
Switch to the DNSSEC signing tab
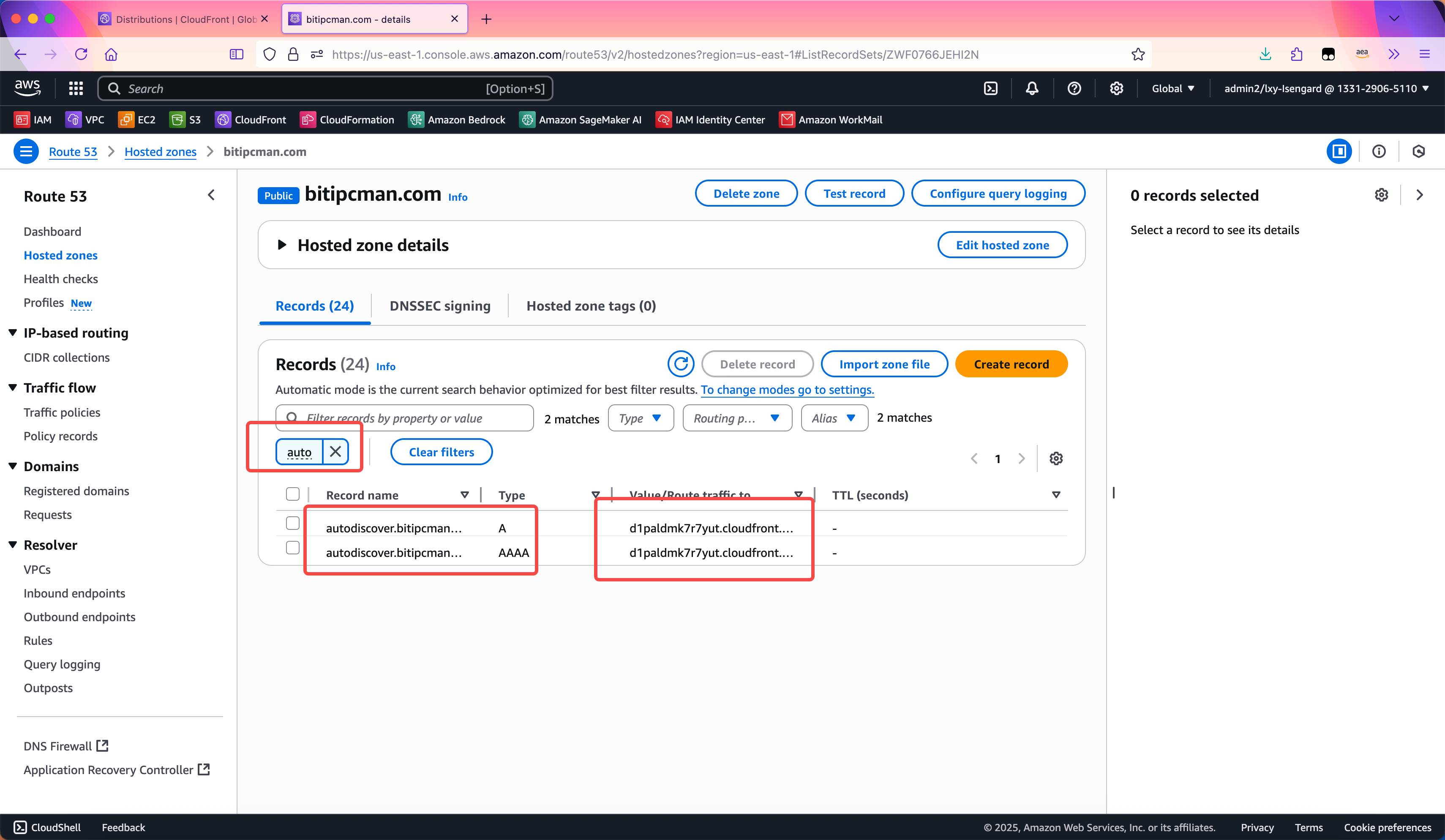coord(440,305)
